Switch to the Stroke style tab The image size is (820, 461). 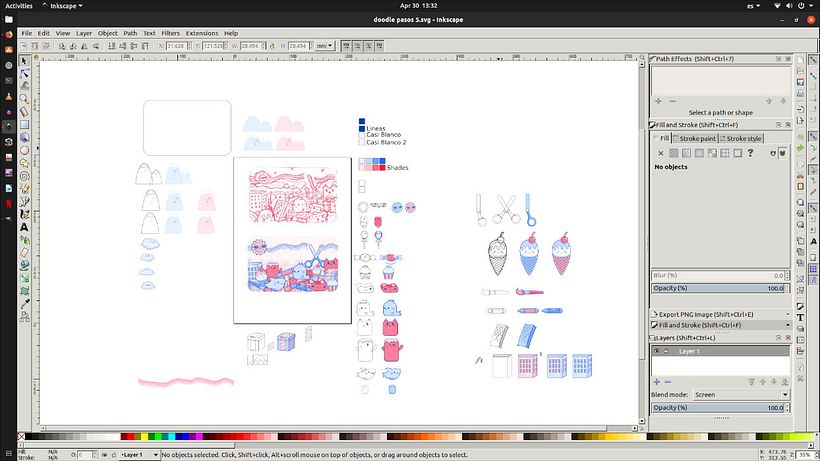(x=741, y=139)
